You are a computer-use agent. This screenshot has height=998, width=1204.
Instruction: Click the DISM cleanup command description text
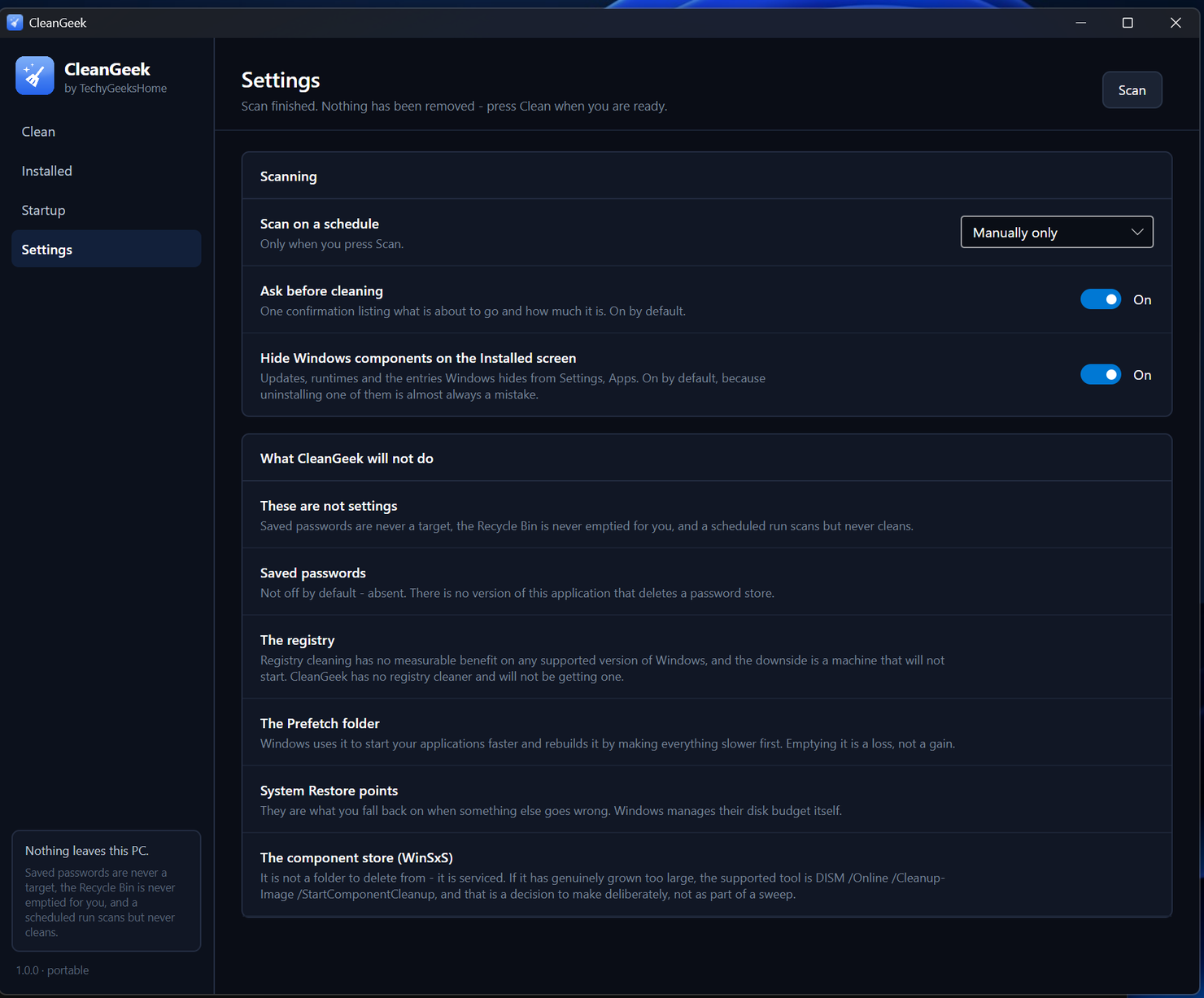pyautogui.click(x=603, y=887)
